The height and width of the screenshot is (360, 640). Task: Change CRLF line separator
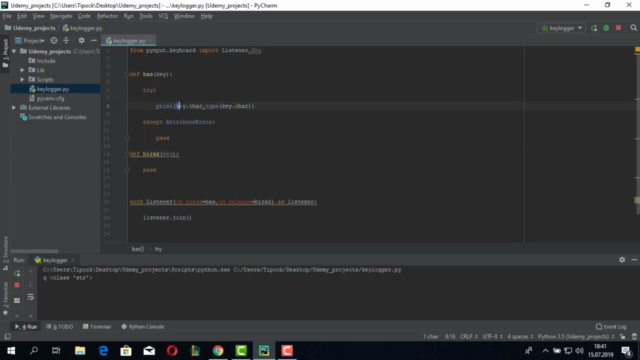click(x=469, y=336)
